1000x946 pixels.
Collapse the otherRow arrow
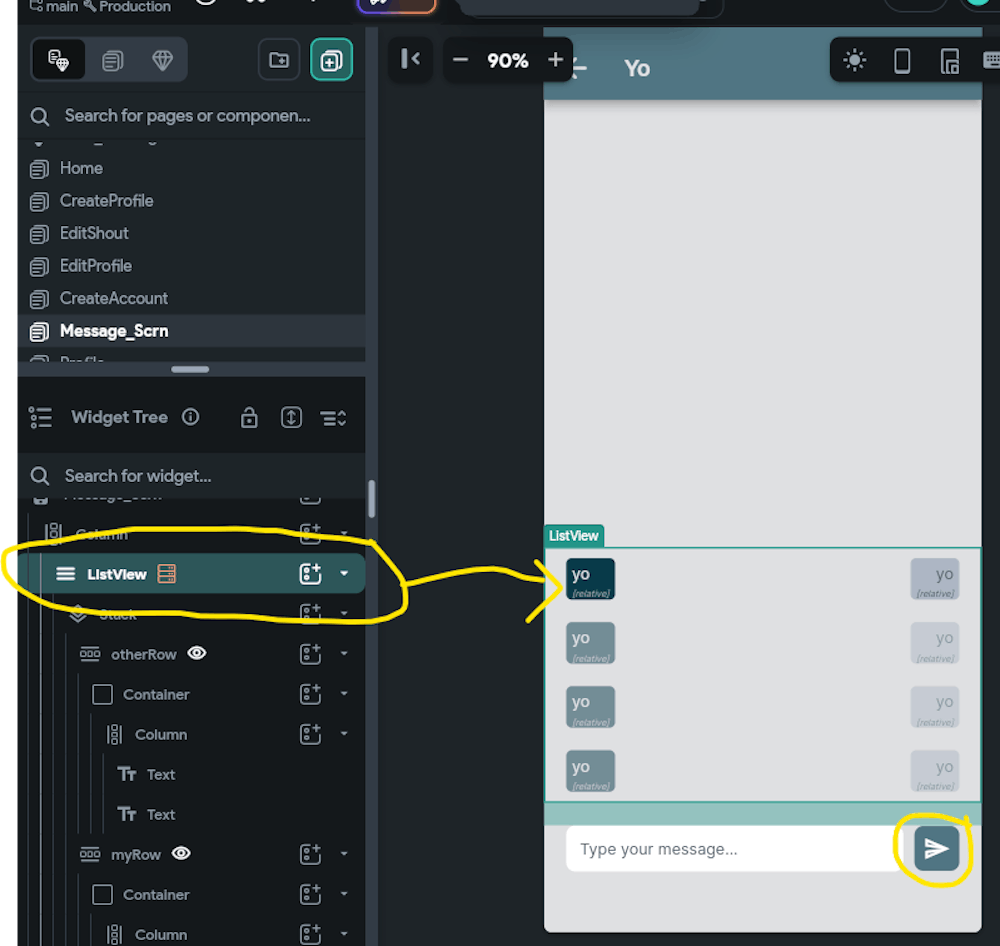click(344, 653)
